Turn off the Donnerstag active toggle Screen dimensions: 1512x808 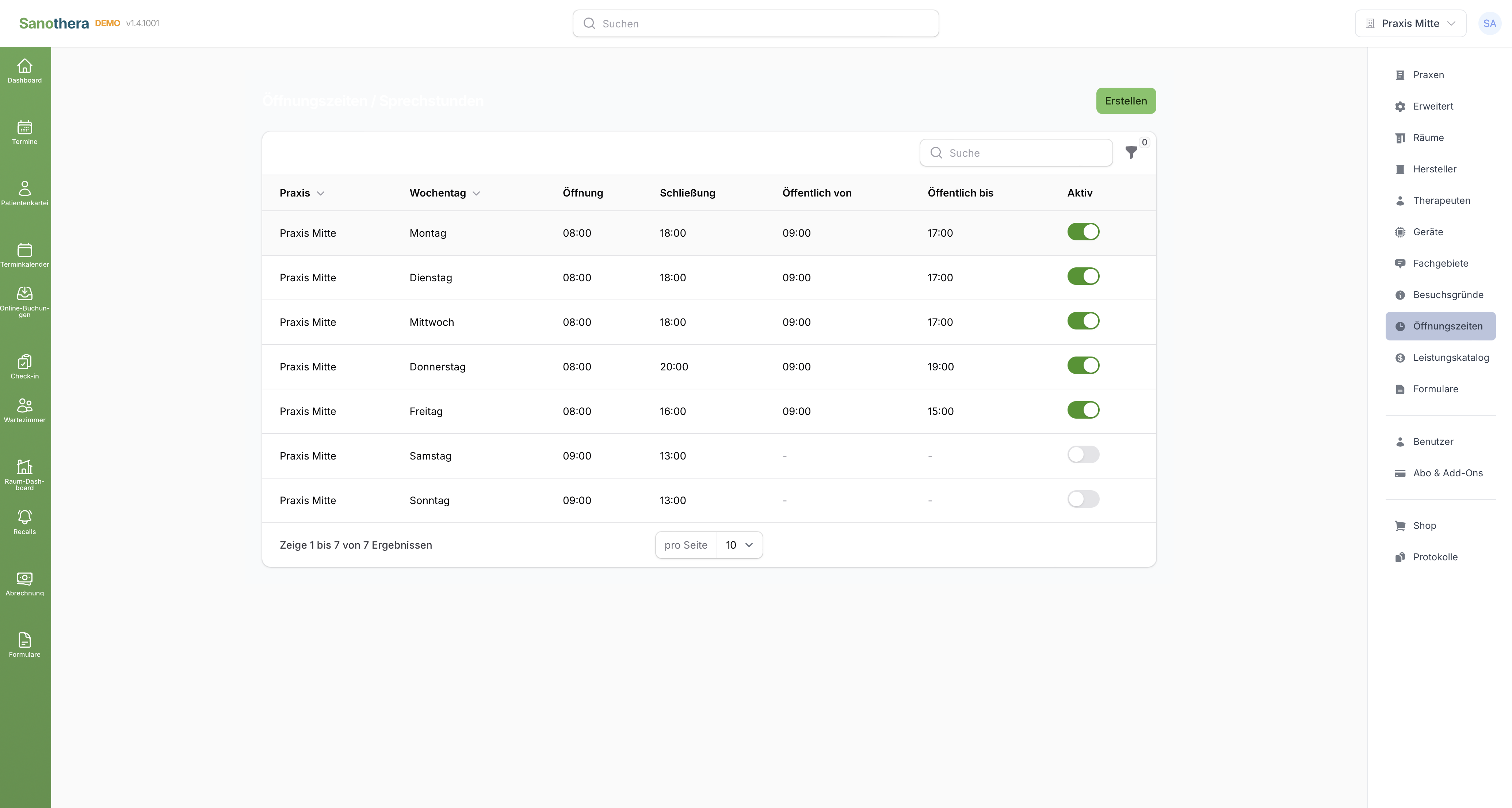[1083, 365]
